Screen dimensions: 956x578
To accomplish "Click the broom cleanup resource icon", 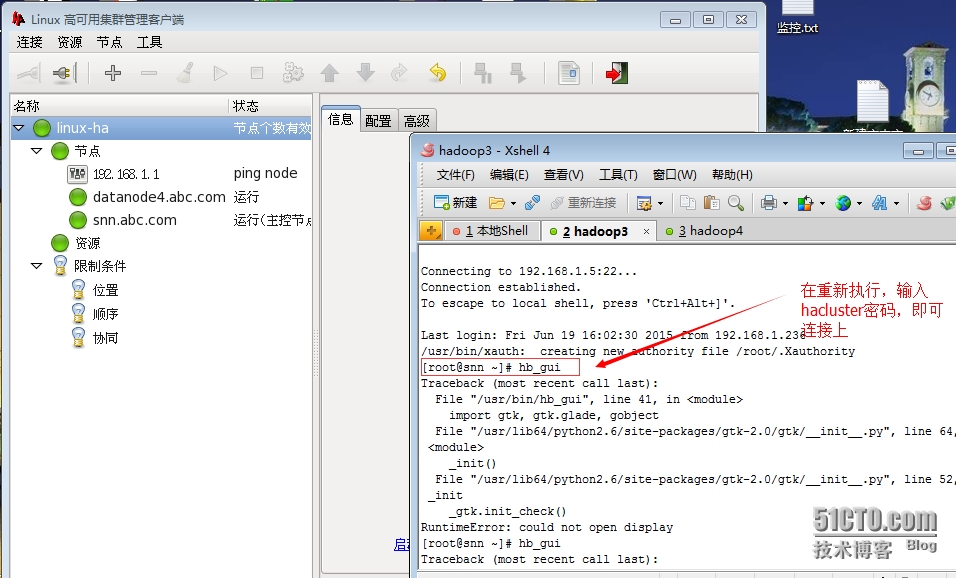I will click(185, 74).
